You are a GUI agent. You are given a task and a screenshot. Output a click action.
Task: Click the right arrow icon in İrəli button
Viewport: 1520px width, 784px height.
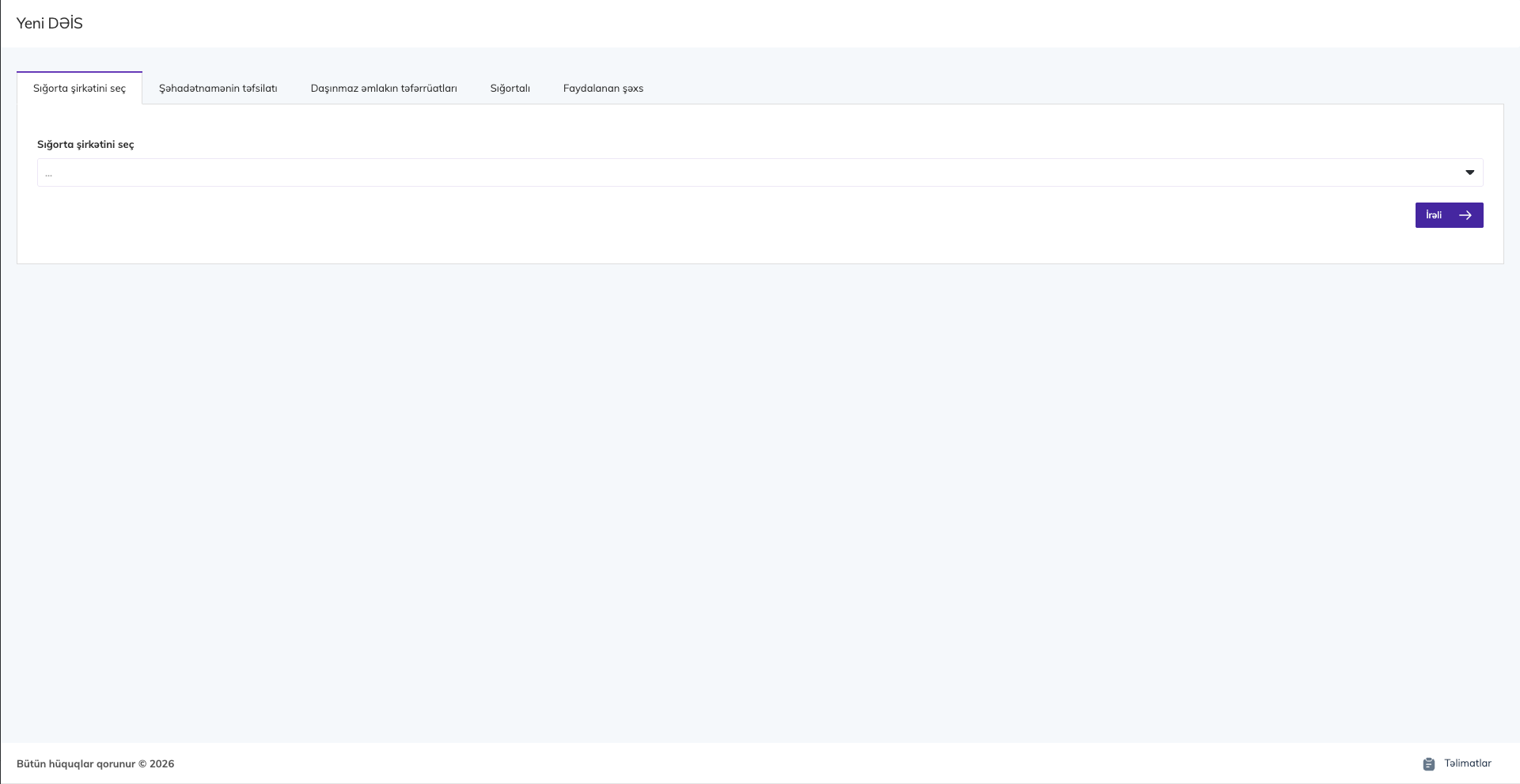tap(1465, 215)
